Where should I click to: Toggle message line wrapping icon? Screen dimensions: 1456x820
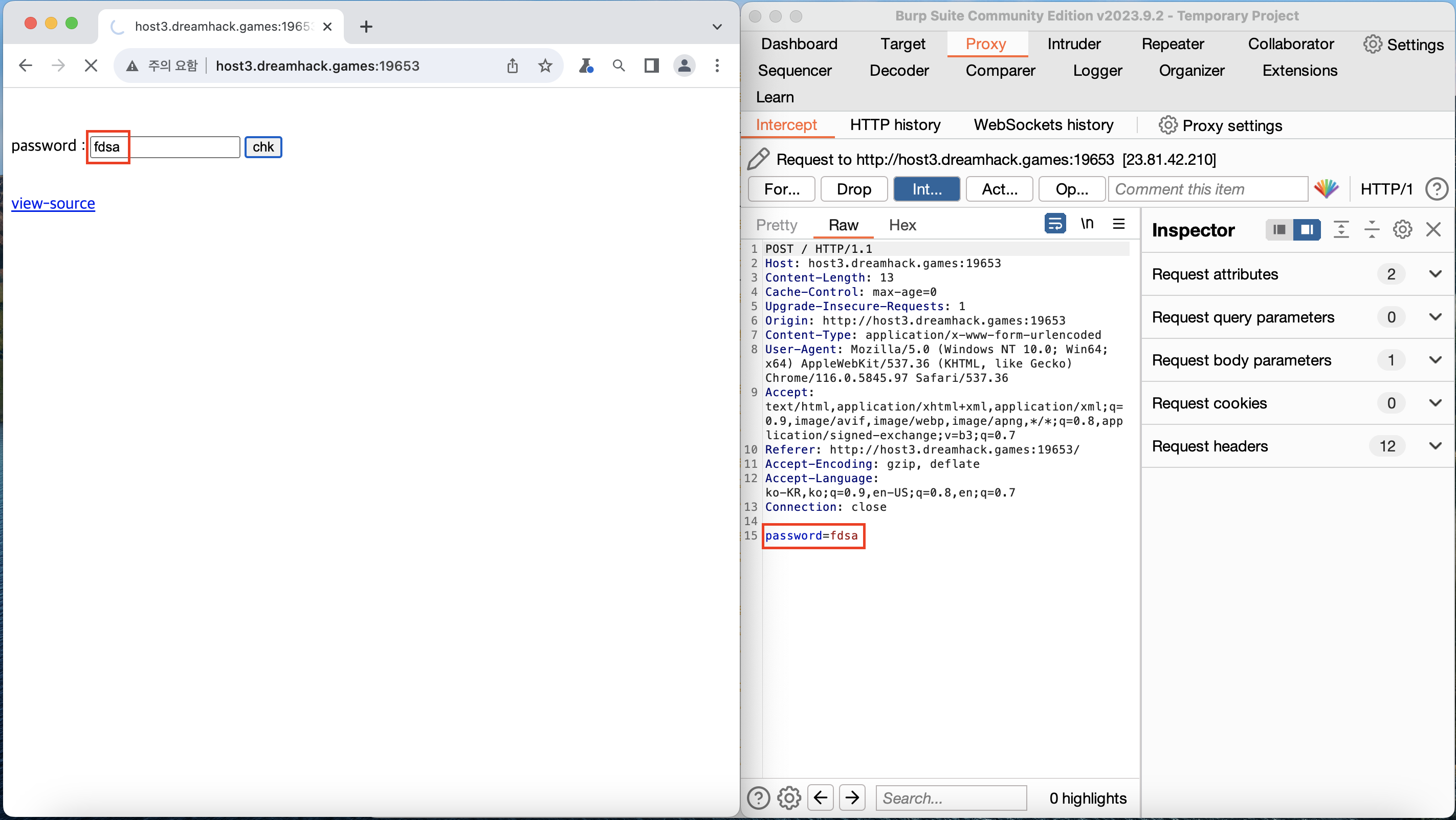tap(1055, 224)
